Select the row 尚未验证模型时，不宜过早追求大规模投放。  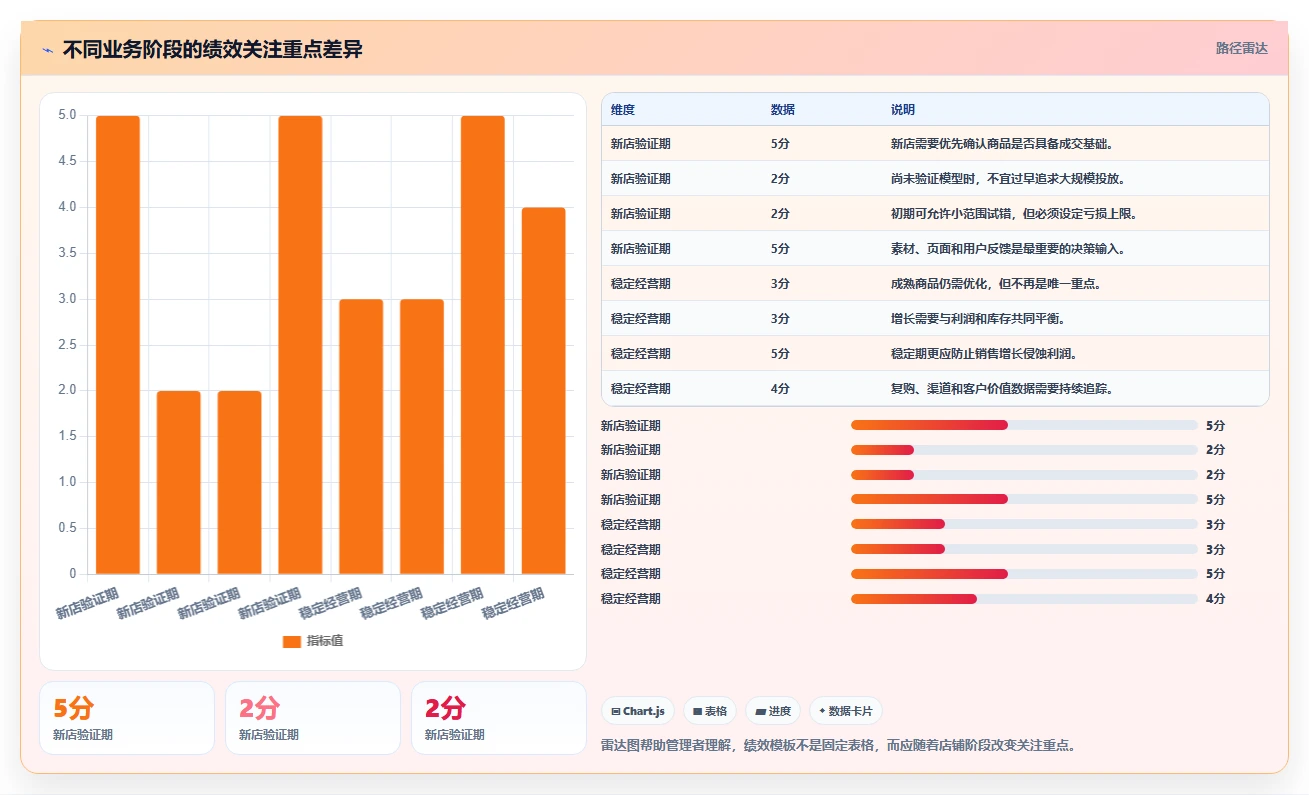(935, 178)
